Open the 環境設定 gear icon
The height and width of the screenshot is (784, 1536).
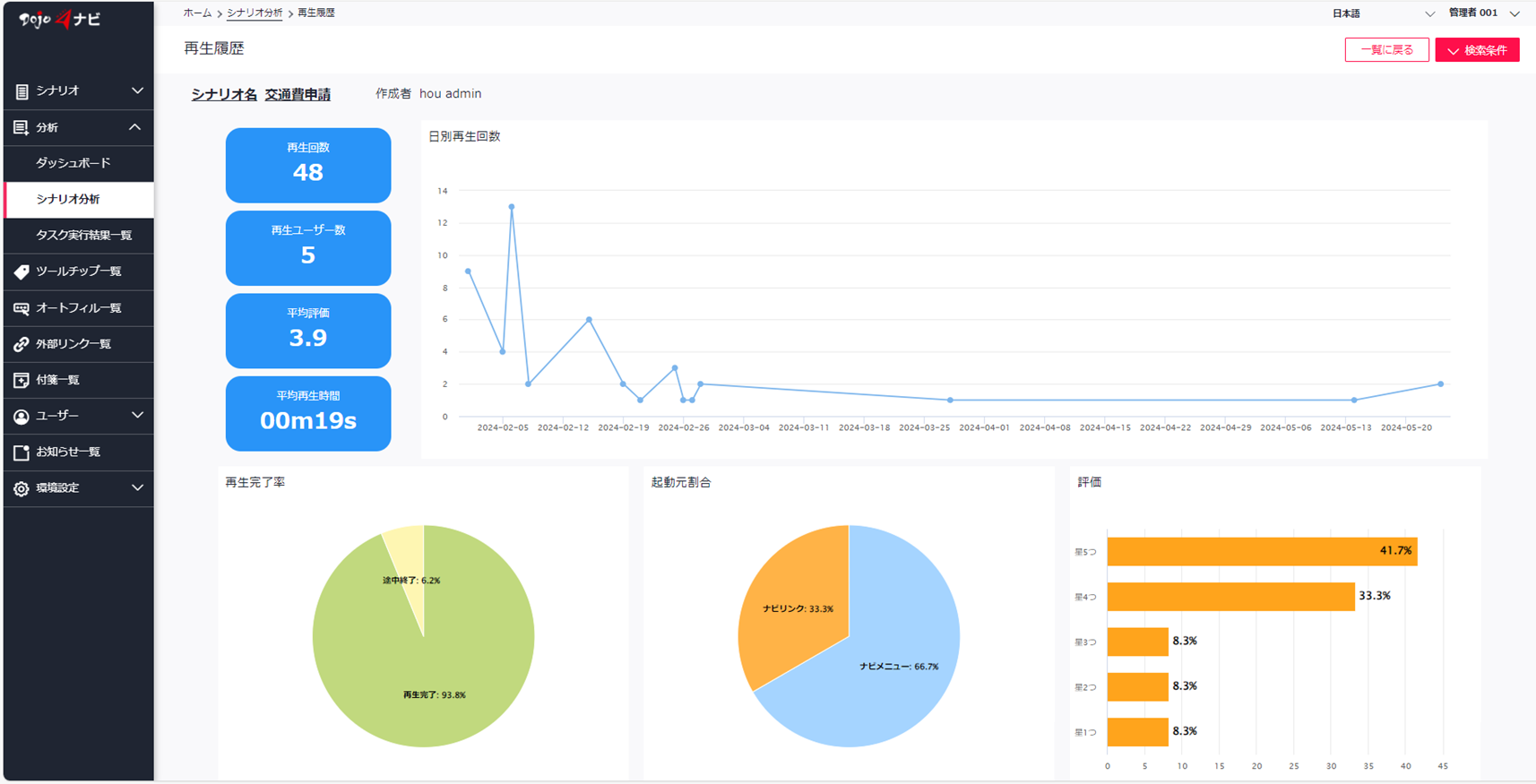(22, 488)
